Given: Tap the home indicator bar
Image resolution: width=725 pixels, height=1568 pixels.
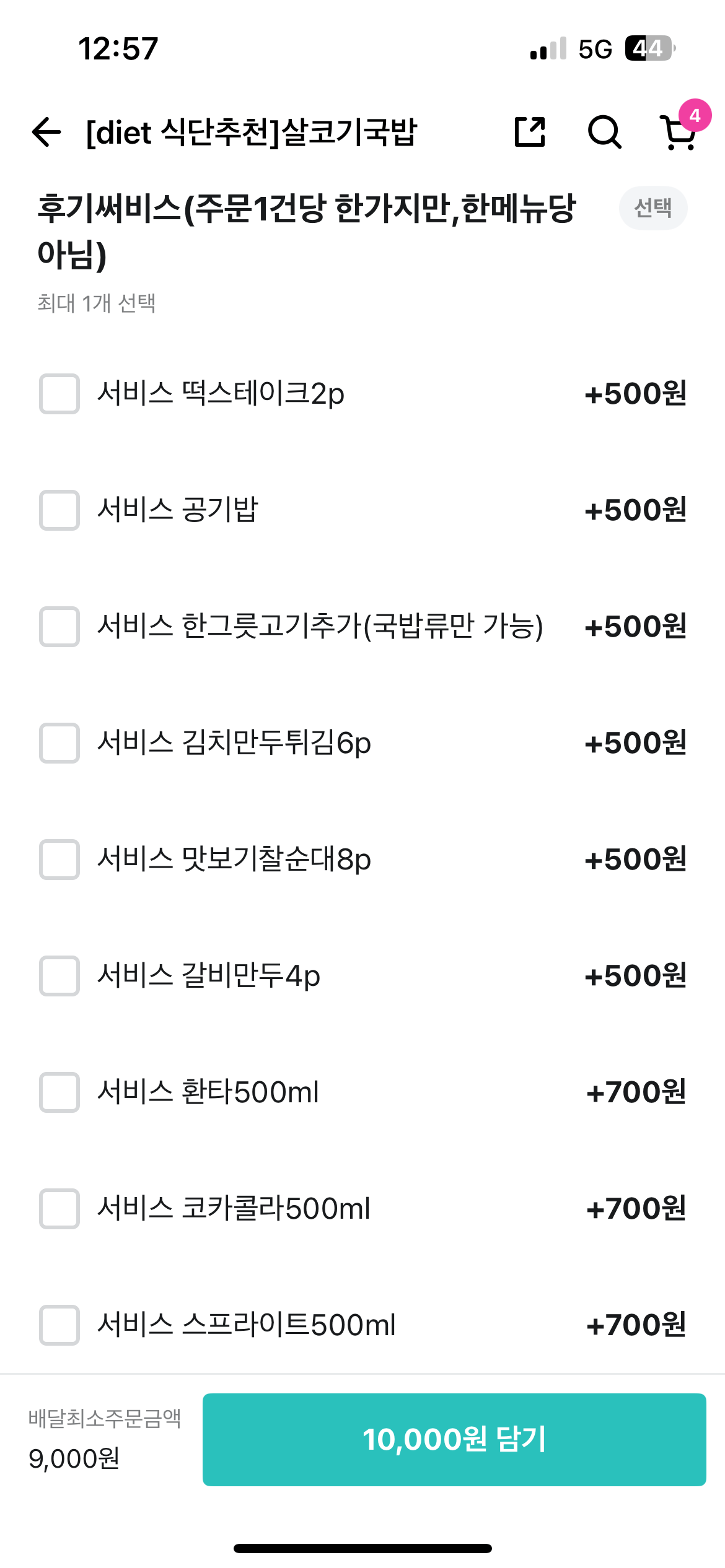Looking at the screenshot, I should pyautogui.click(x=362, y=1548).
